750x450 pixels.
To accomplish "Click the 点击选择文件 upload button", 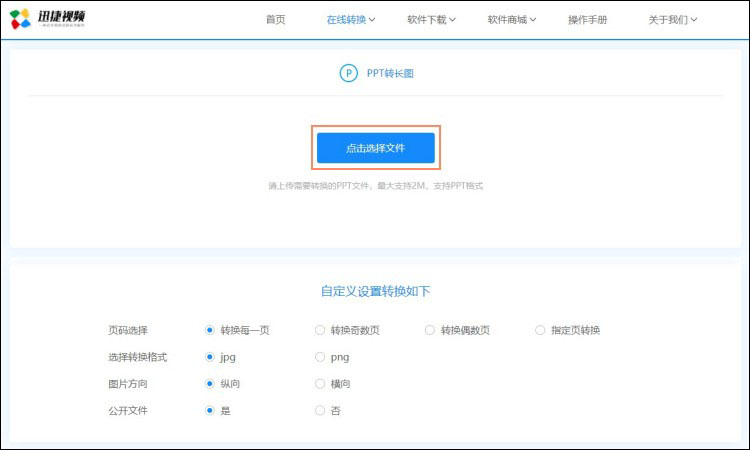I will point(375,148).
